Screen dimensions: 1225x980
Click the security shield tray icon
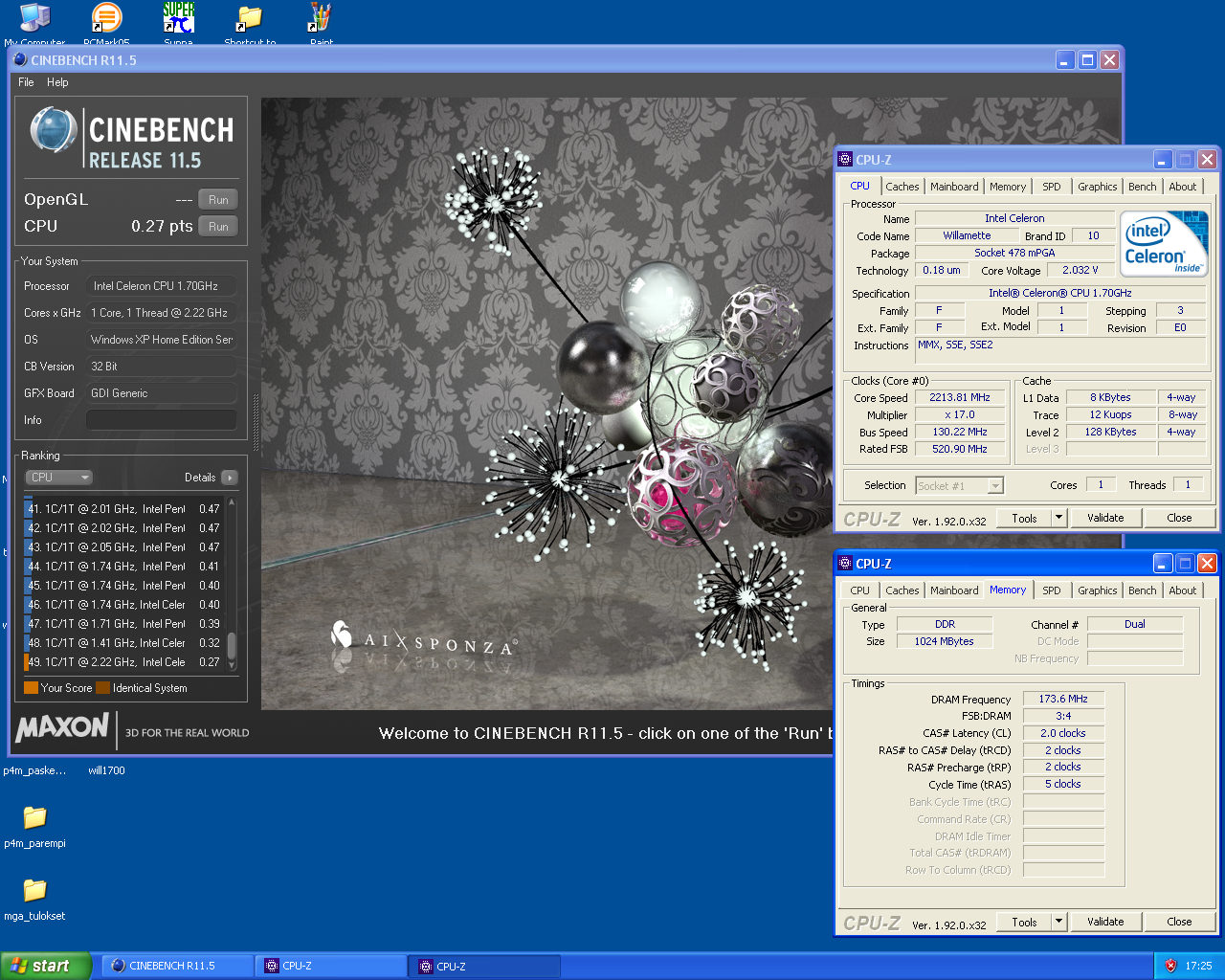1169,966
